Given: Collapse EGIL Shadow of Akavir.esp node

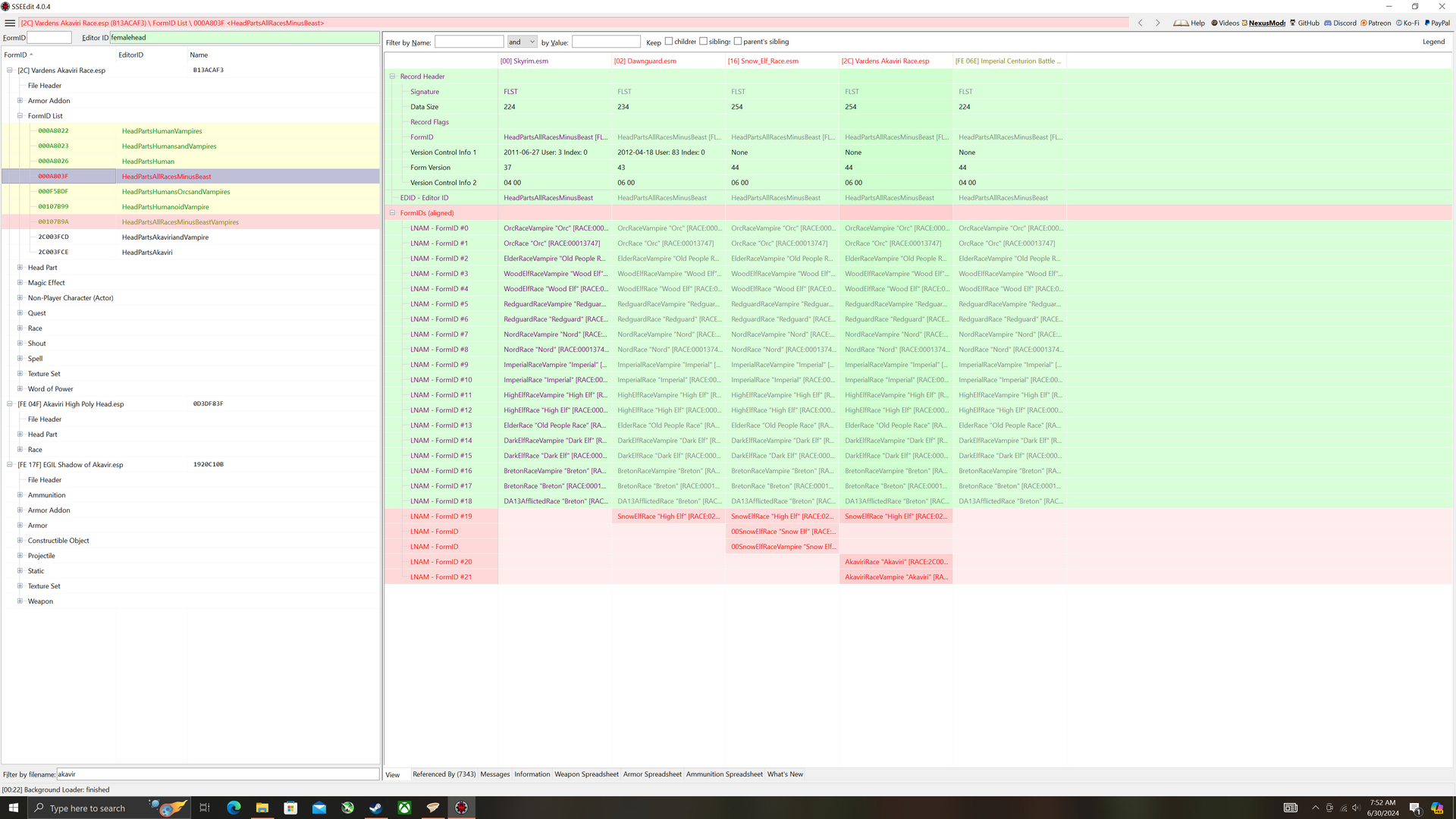Looking at the screenshot, I should [x=10, y=465].
